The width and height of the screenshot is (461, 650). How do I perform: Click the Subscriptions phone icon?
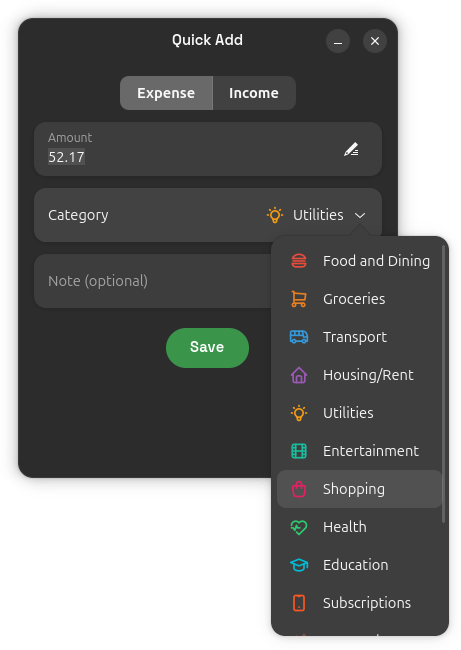(298, 603)
